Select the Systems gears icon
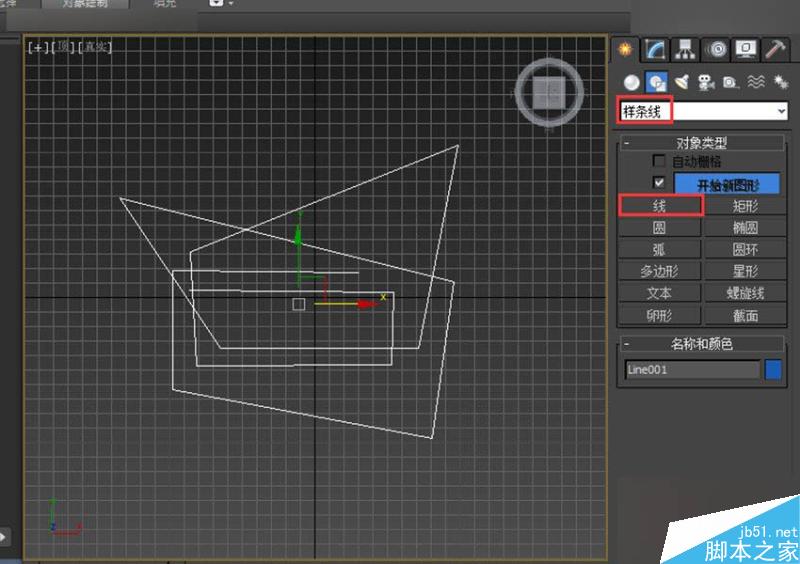800x564 pixels. pos(780,82)
